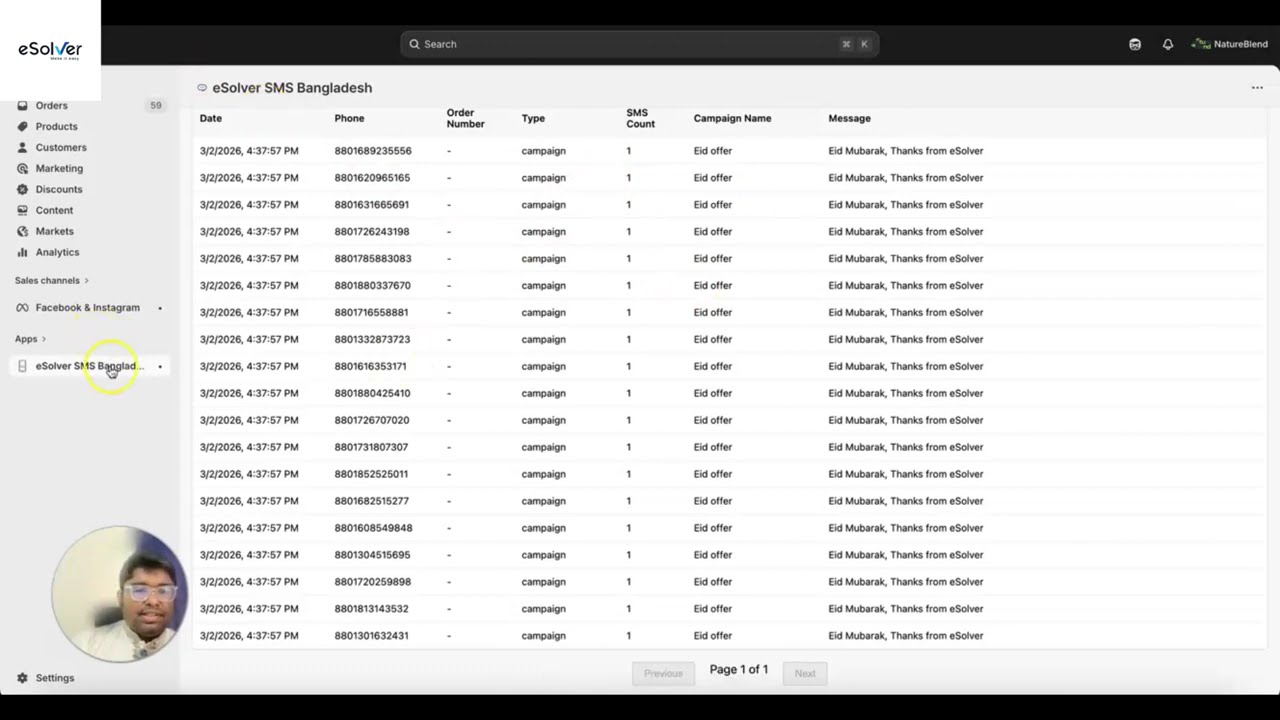This screenshot has width=1280, height=720.
Task: Click the eSolver SMS app icon in sidebar
Action: tap(22, 366)
